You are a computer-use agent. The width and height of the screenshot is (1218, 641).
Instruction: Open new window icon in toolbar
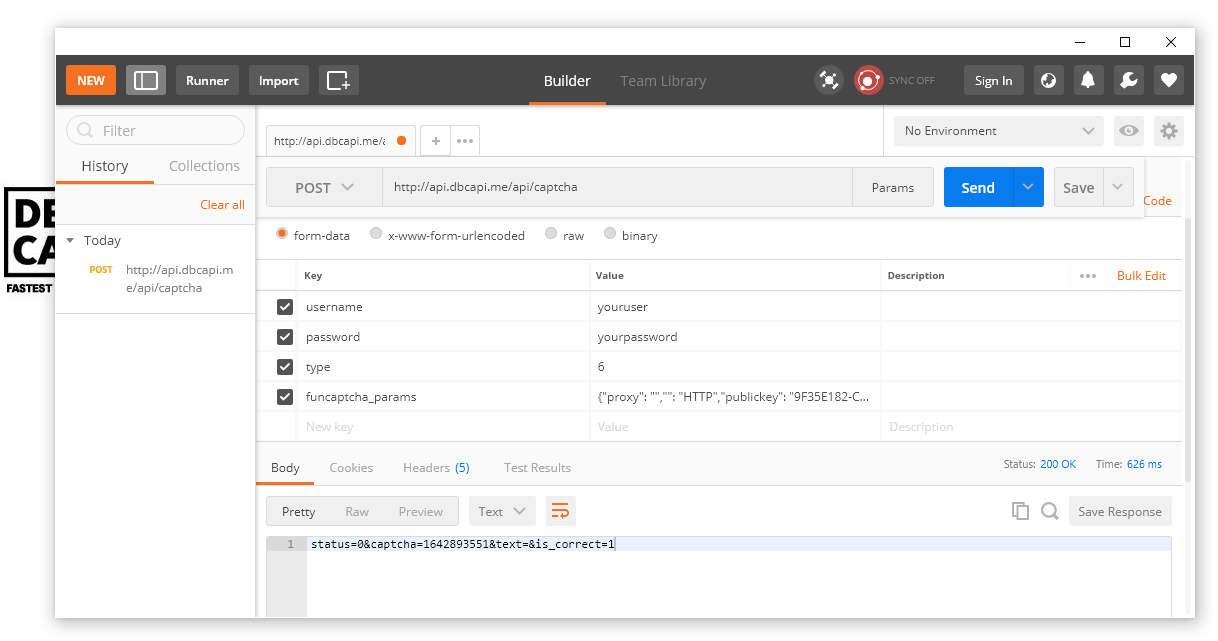pos(338,81)
